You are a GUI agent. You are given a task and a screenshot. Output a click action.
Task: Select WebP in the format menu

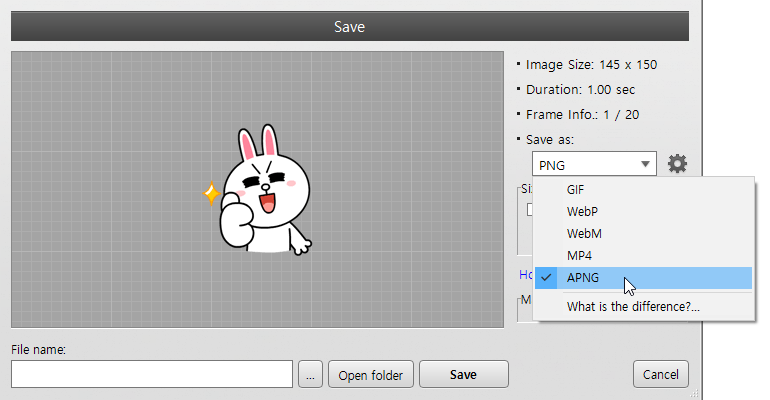582,212
